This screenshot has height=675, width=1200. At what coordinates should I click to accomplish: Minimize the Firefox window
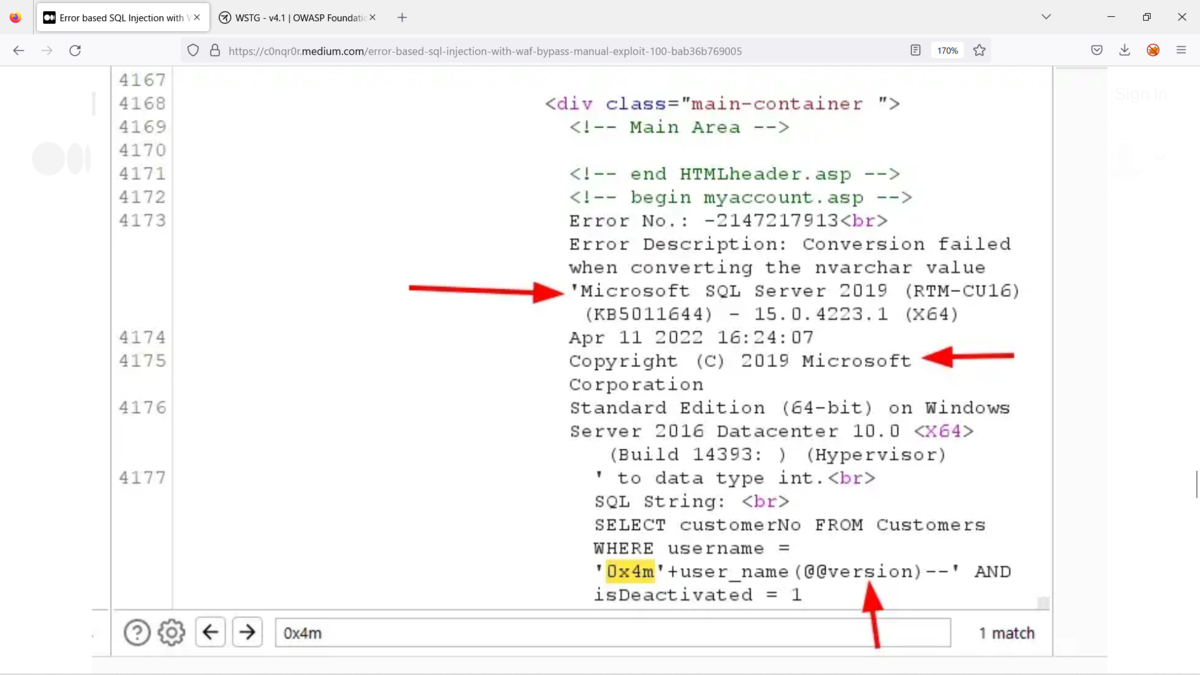(x=1111, y=17)
